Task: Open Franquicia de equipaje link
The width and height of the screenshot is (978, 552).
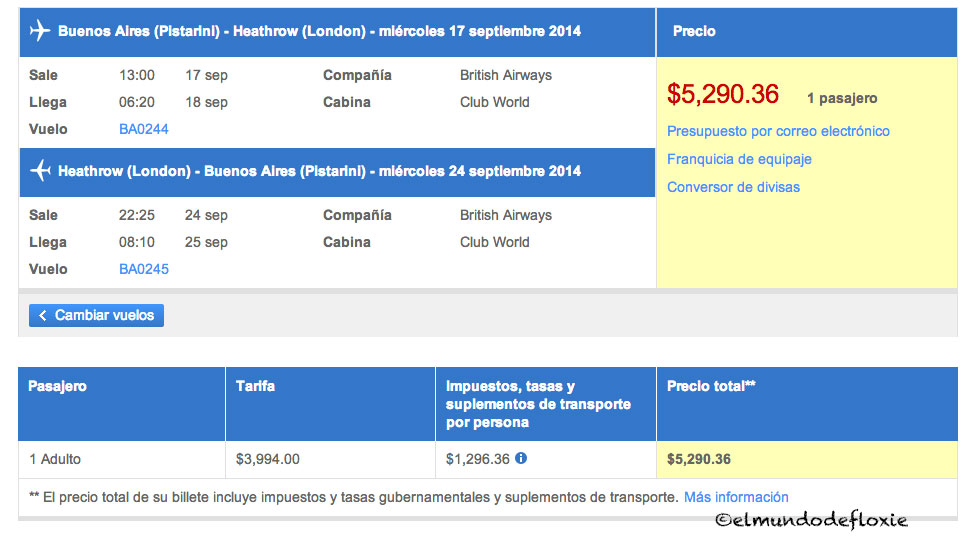Action: (x=739, y=159)
